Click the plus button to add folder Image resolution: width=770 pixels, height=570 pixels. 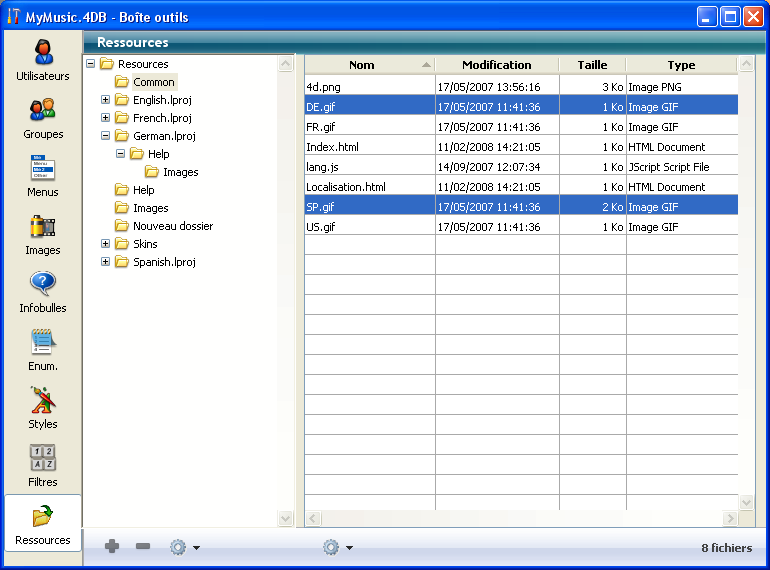point(112,547)
